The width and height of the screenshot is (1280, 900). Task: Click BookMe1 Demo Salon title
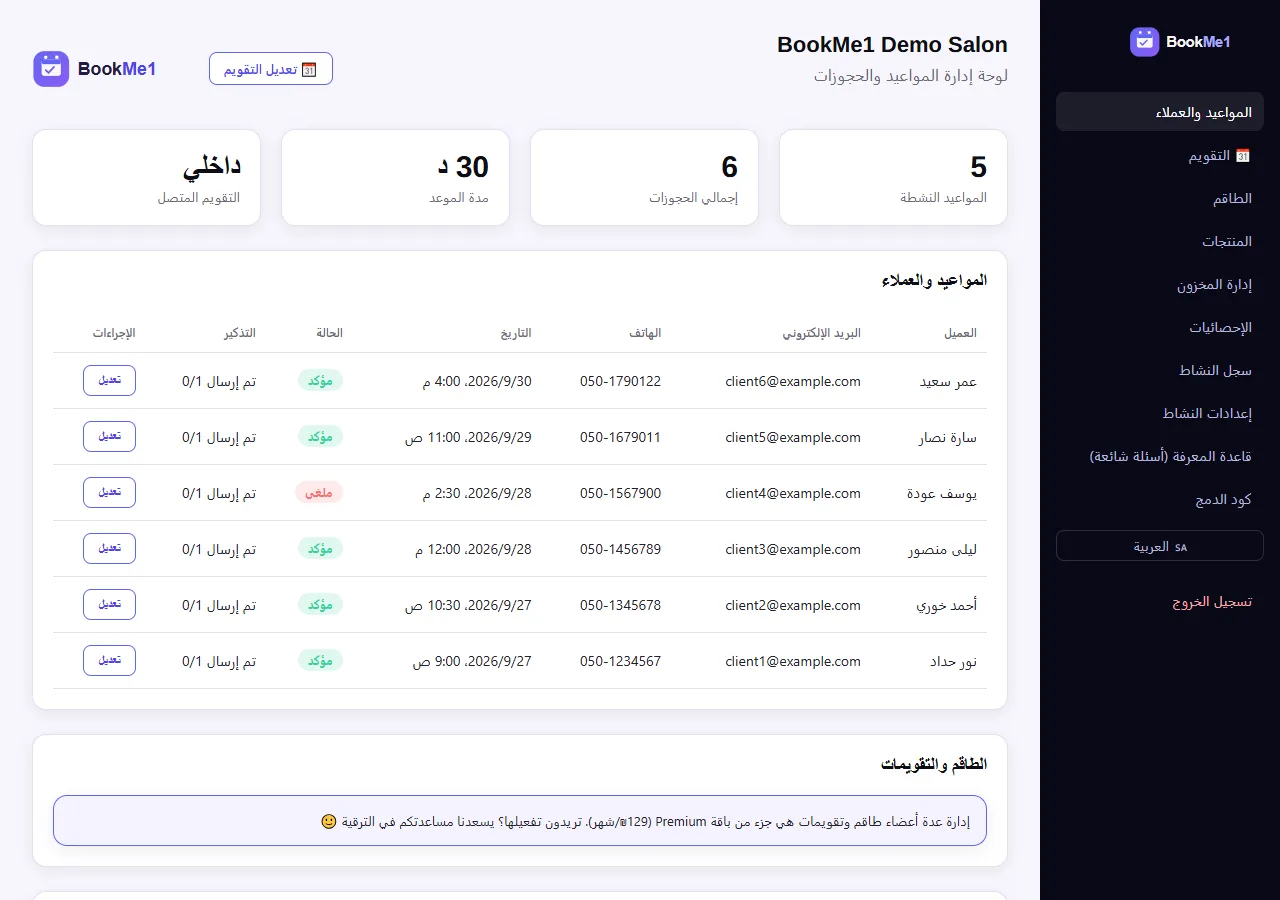coord(892,45)
